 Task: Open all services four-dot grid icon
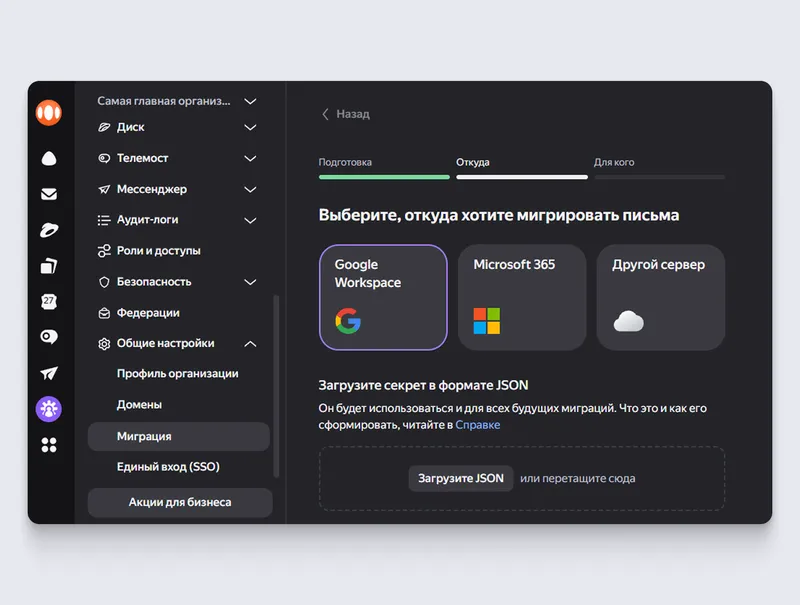(49, 445)
